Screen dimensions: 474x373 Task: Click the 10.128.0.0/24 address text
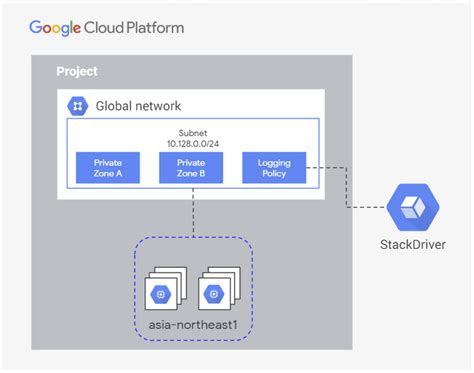pos(193,144)
